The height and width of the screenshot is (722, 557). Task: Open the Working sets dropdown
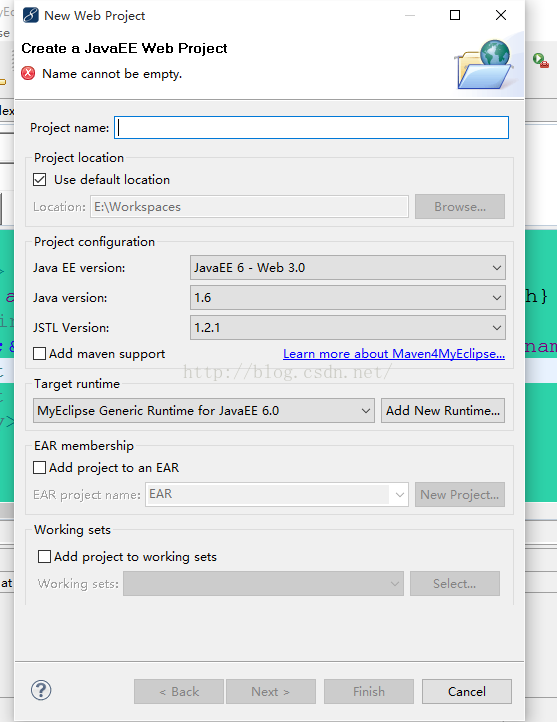click(263, 583)
